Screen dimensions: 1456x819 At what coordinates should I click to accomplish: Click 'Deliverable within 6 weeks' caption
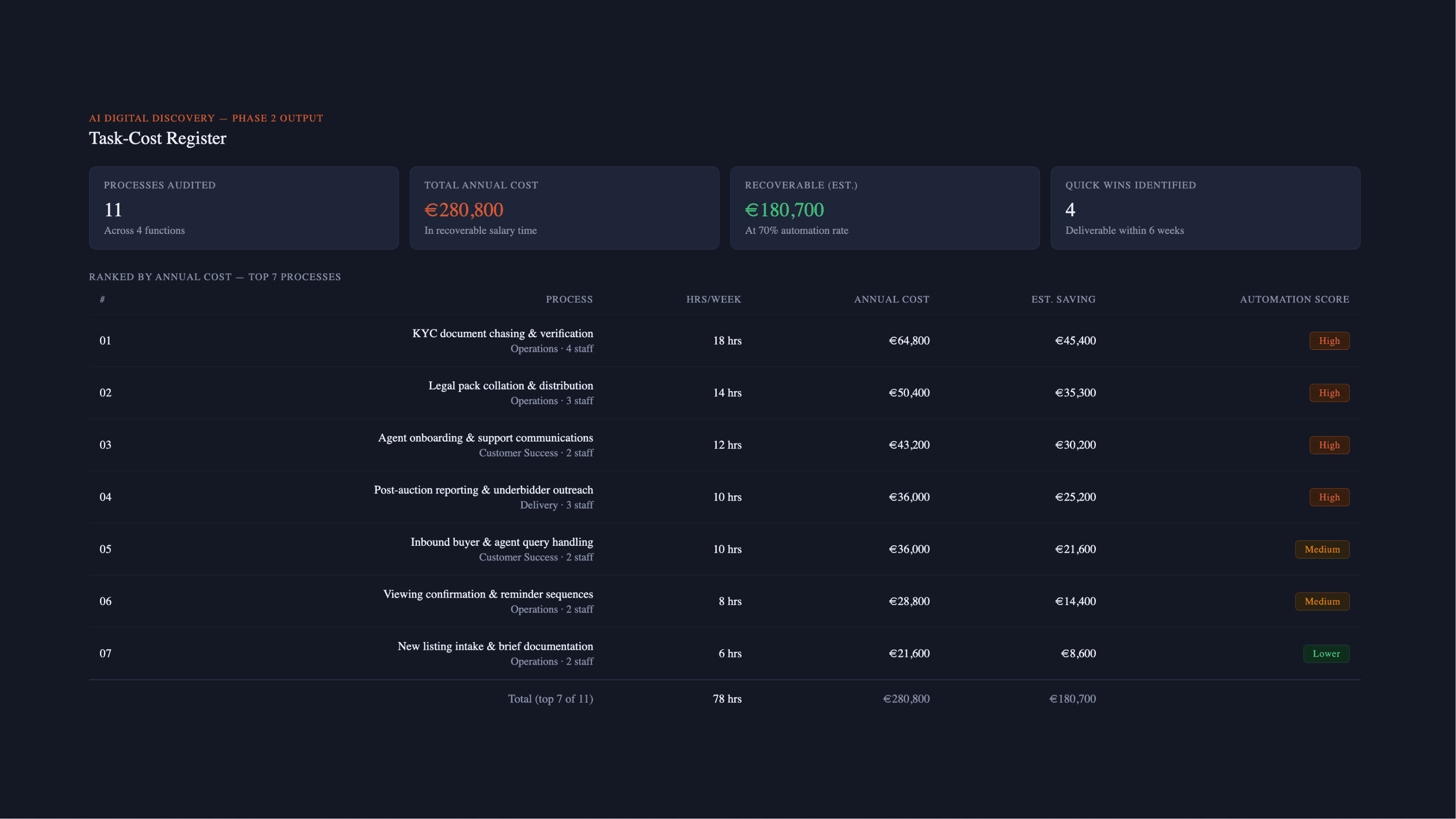click(x=1124, y=230)
